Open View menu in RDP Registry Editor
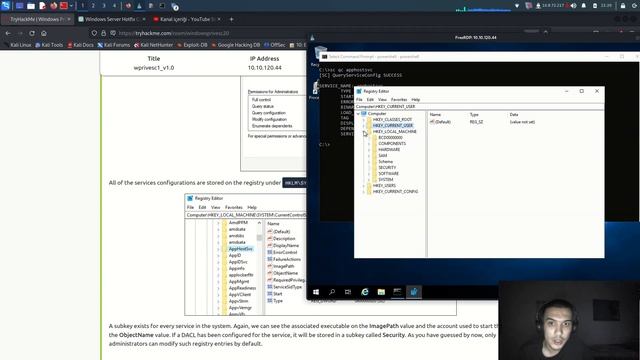This screenshot has height=360, width=640. pyautogui.click(x=382, y=100)
